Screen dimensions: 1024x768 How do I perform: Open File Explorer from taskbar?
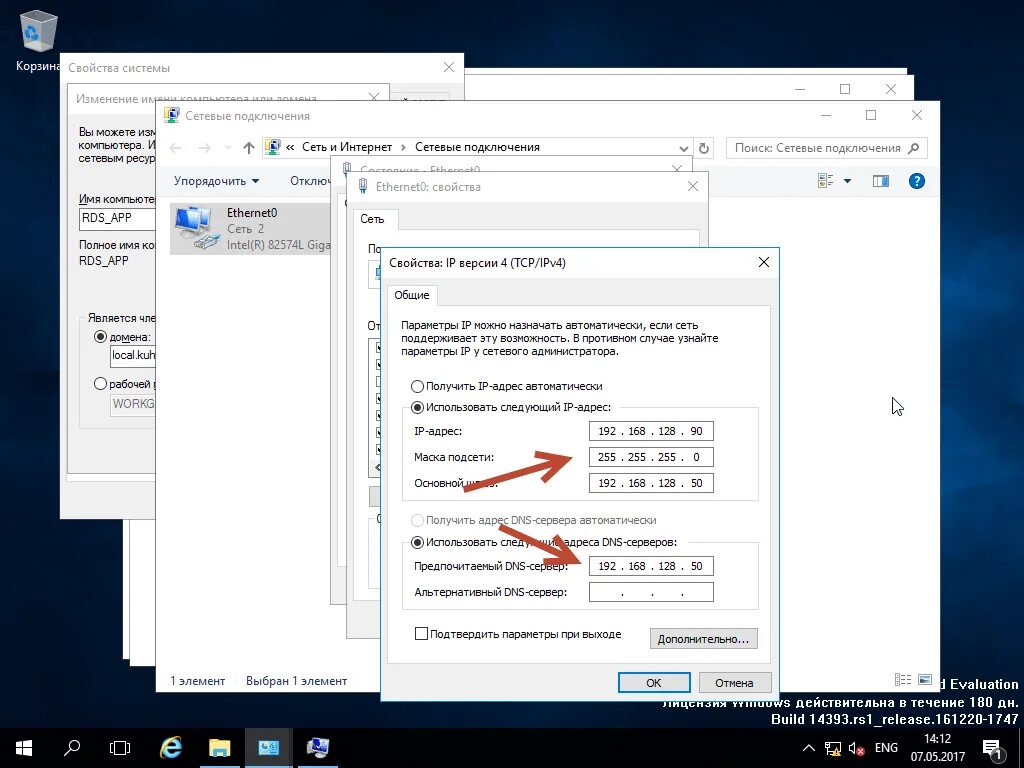pos(219,748)
